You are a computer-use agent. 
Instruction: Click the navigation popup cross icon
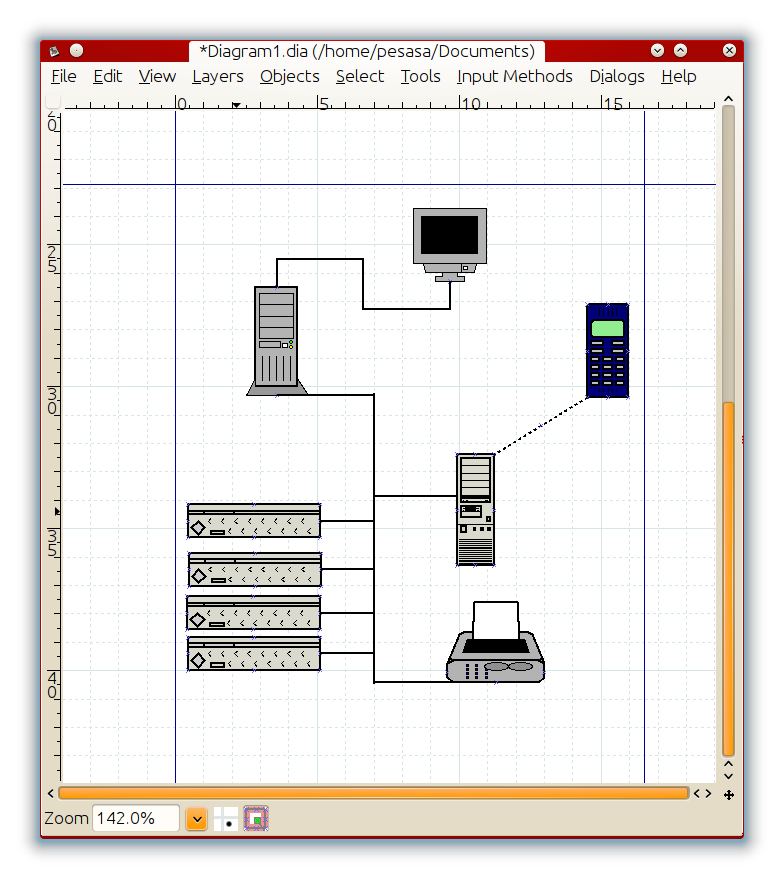[x=729, y=794]
